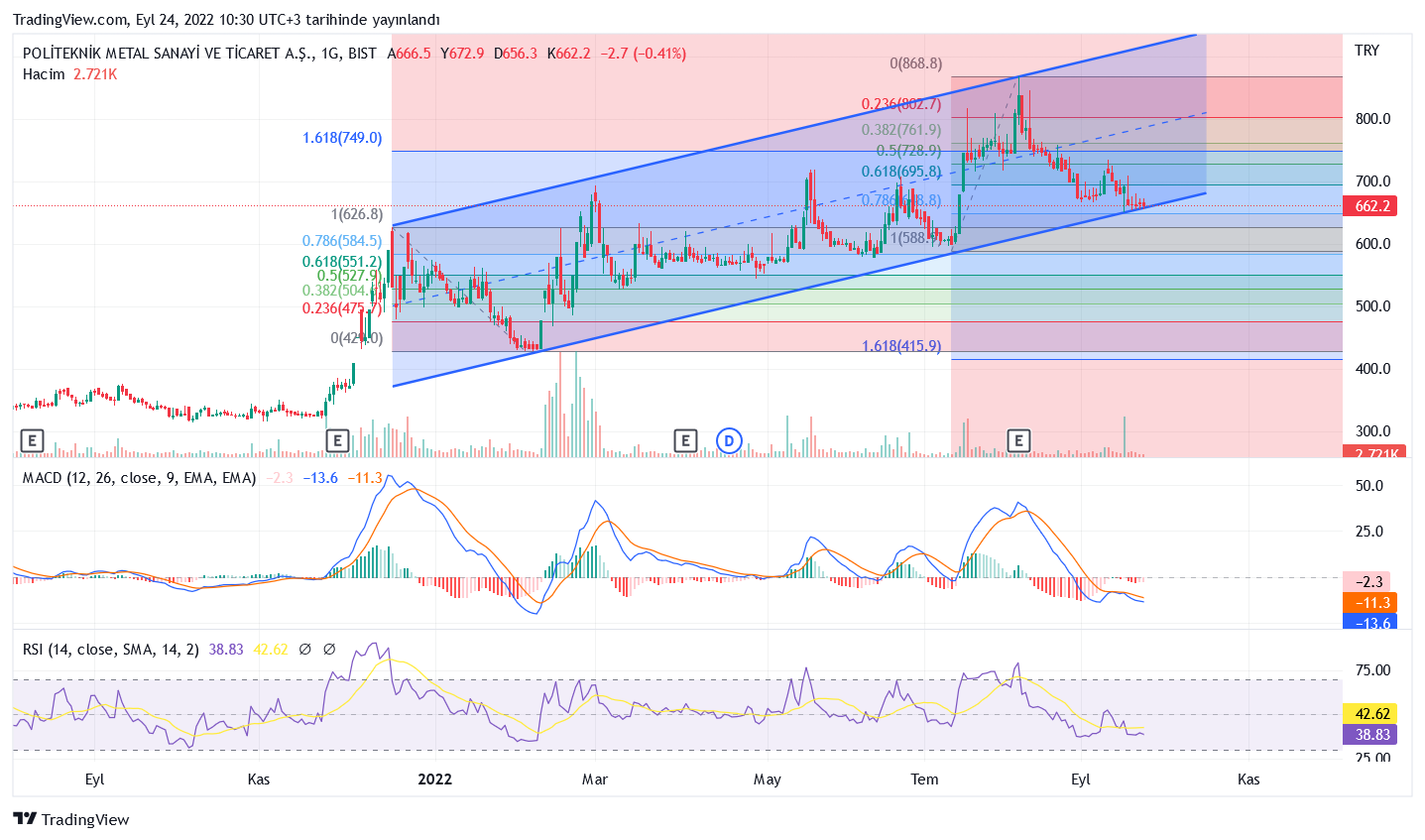Click the 25.00 tick on RSI axis
The image size is (1425, 840).
(x=1372, y=758)
